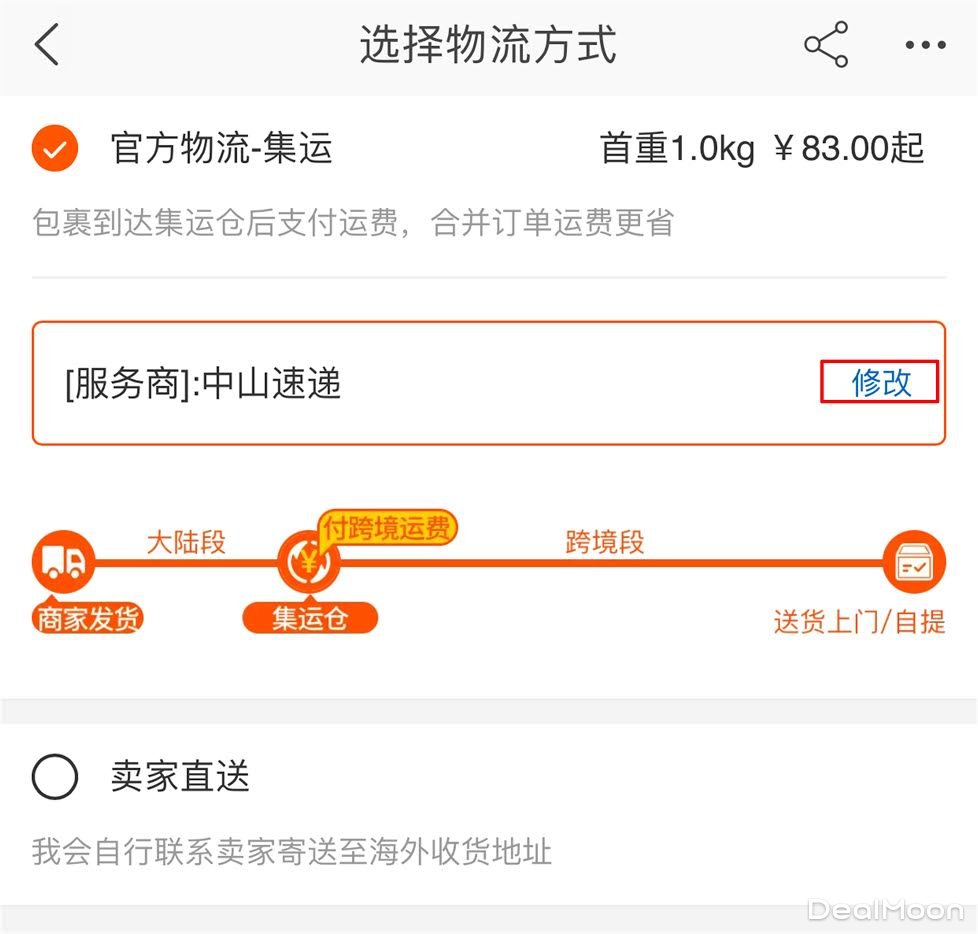Image resolution: width=978 pixels, height=934 pixels.
Task: Tap the 卖家直送 option title
Action: [180, 777]
